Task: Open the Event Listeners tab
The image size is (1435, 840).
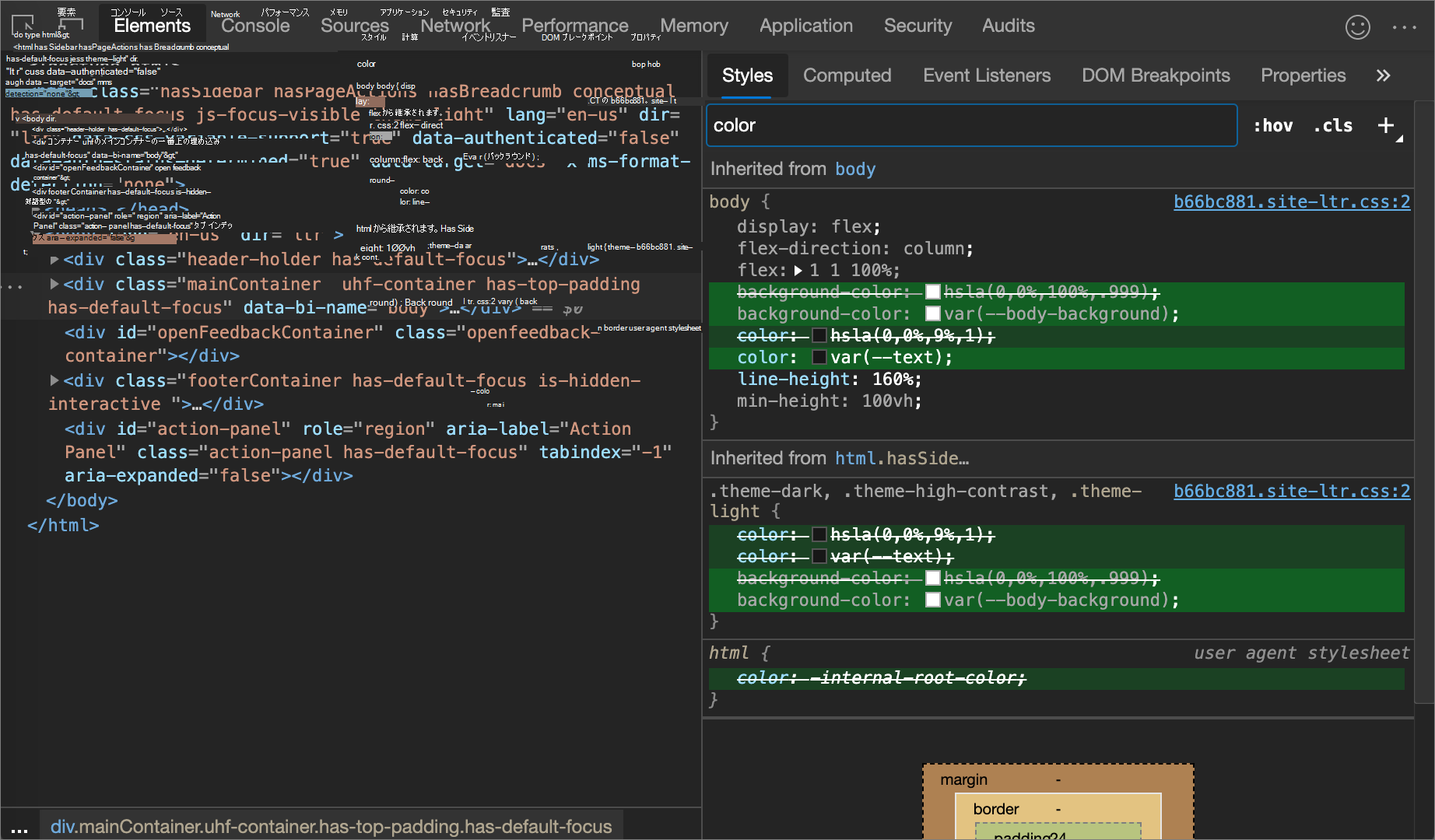Action: point(986,75)
